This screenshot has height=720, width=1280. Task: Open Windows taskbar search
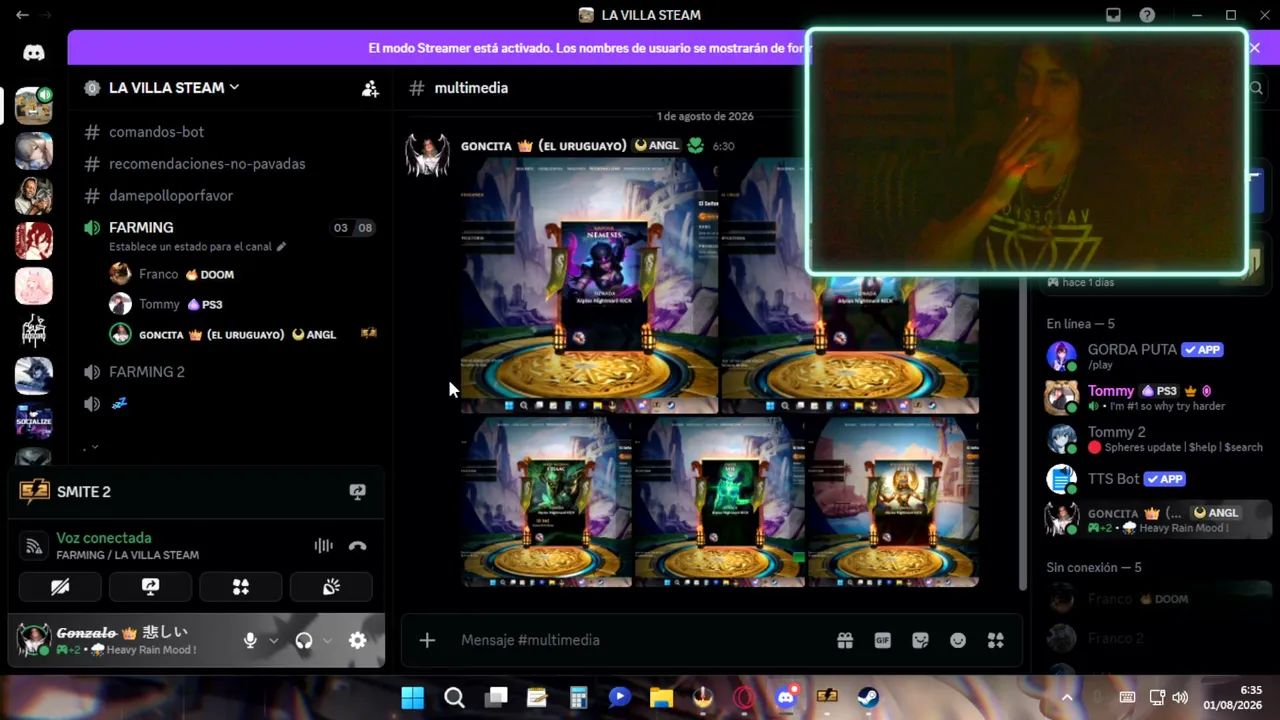(x=454, y=697)
